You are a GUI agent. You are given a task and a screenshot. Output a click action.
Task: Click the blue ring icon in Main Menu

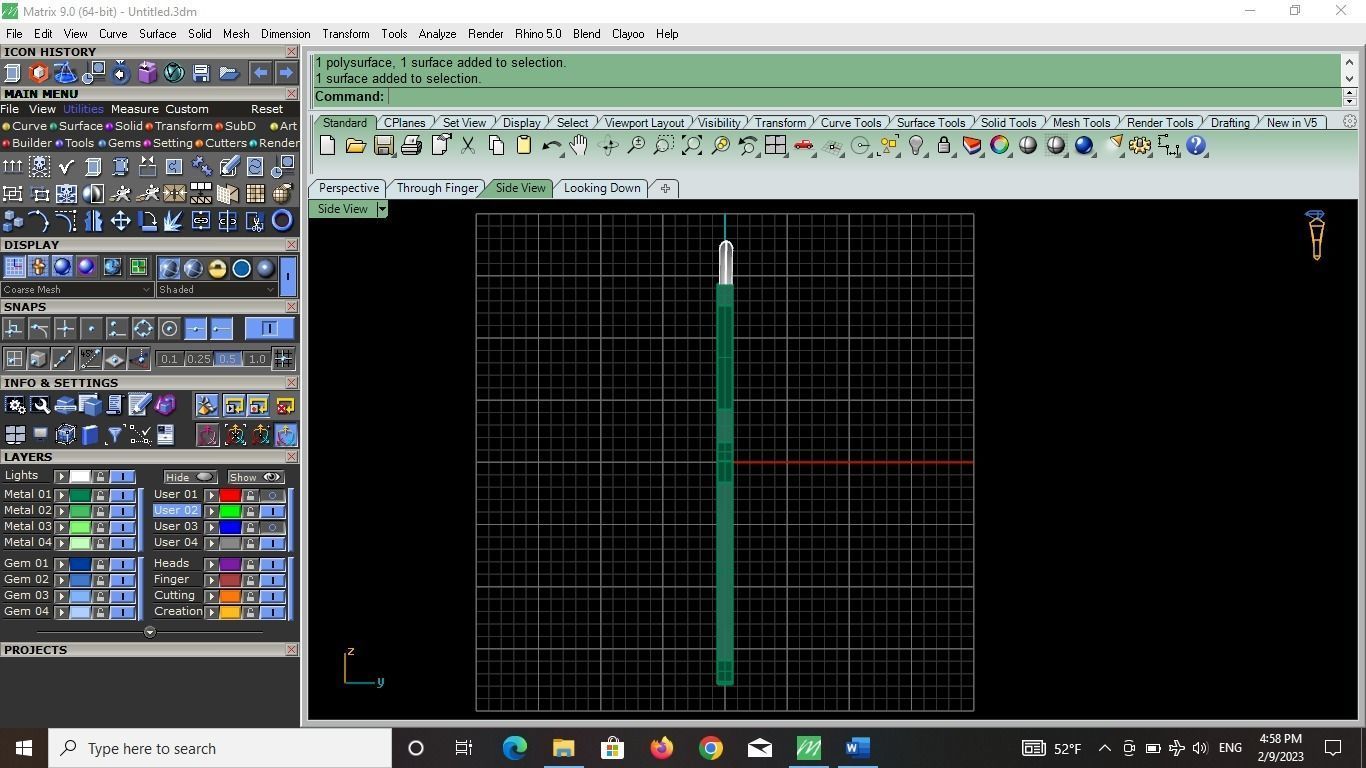coord(282,221)
